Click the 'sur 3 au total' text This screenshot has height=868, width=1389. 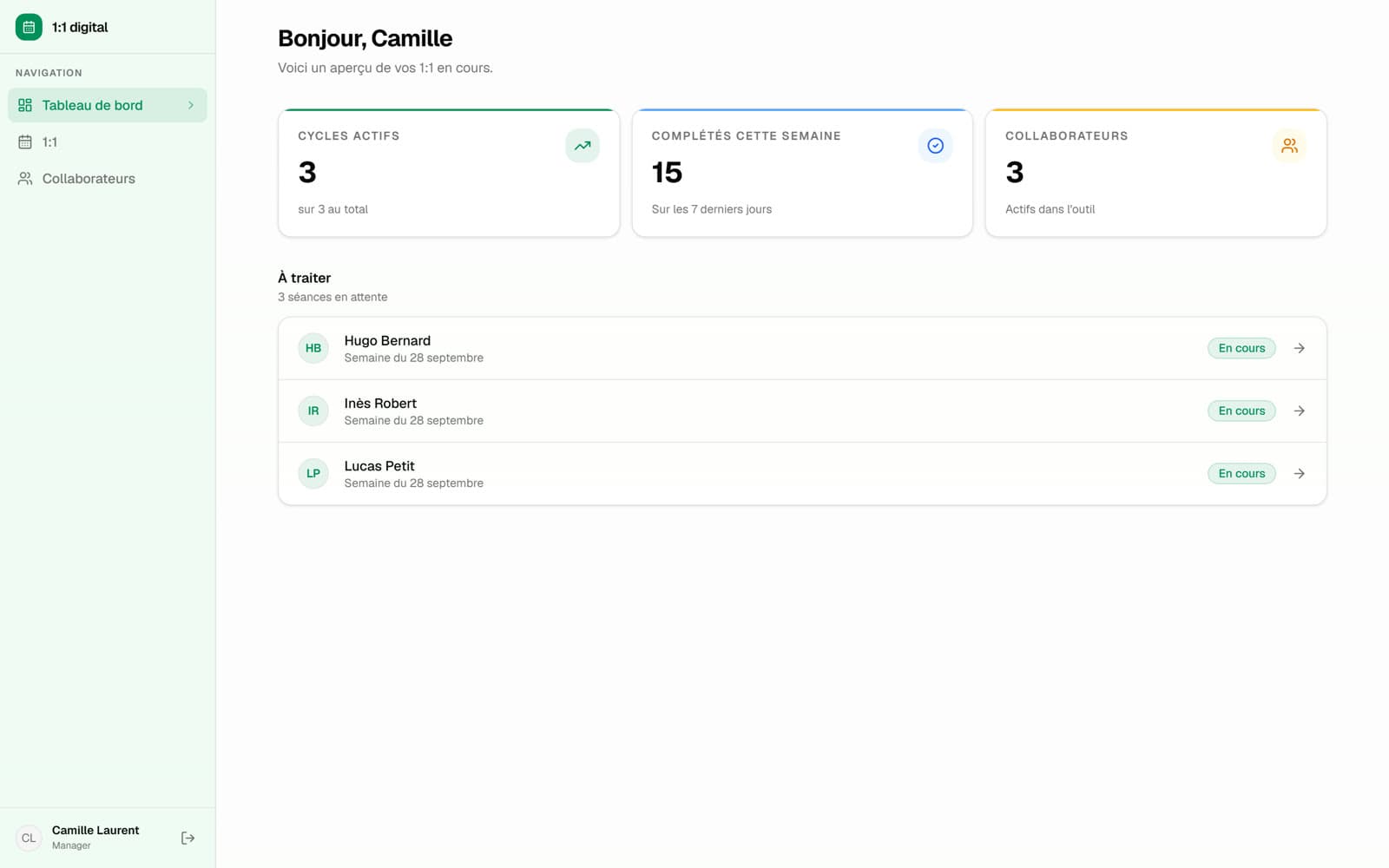[x=332, y=209]
